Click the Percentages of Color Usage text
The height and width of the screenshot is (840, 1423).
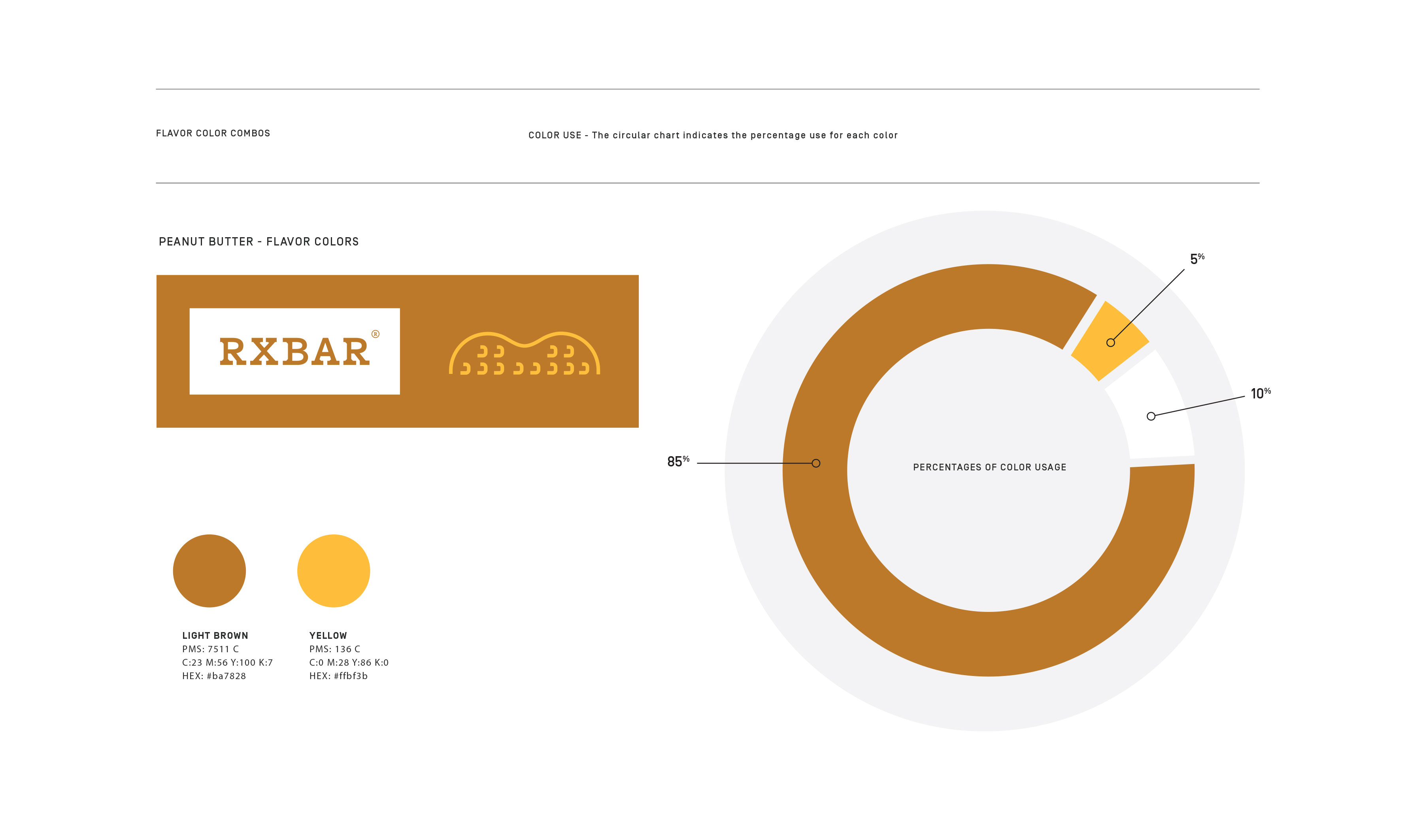pyautogui.click(x=989, y=467)
